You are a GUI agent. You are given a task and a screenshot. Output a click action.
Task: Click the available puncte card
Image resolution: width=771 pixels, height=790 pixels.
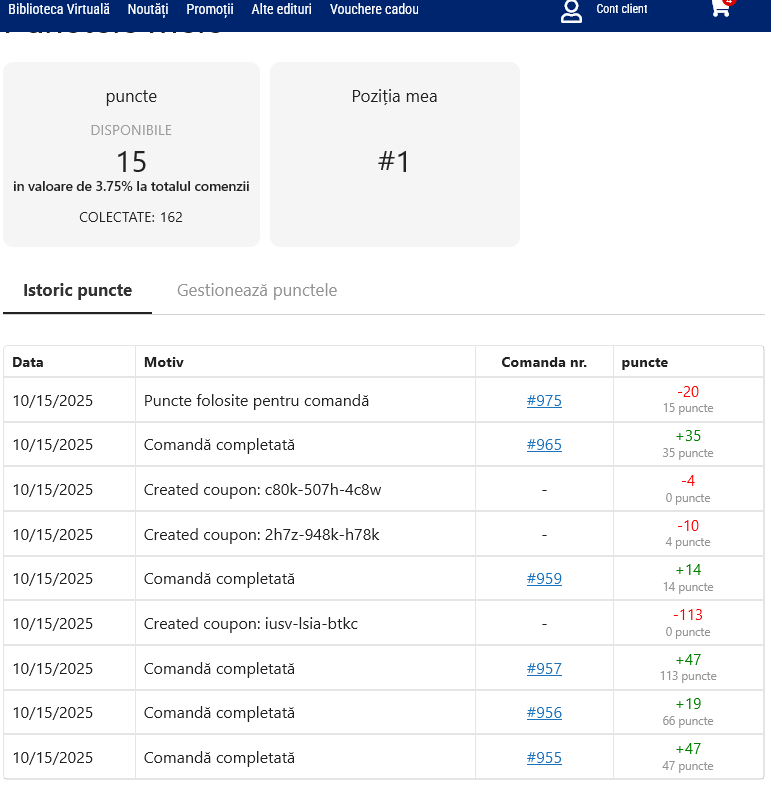131,154
